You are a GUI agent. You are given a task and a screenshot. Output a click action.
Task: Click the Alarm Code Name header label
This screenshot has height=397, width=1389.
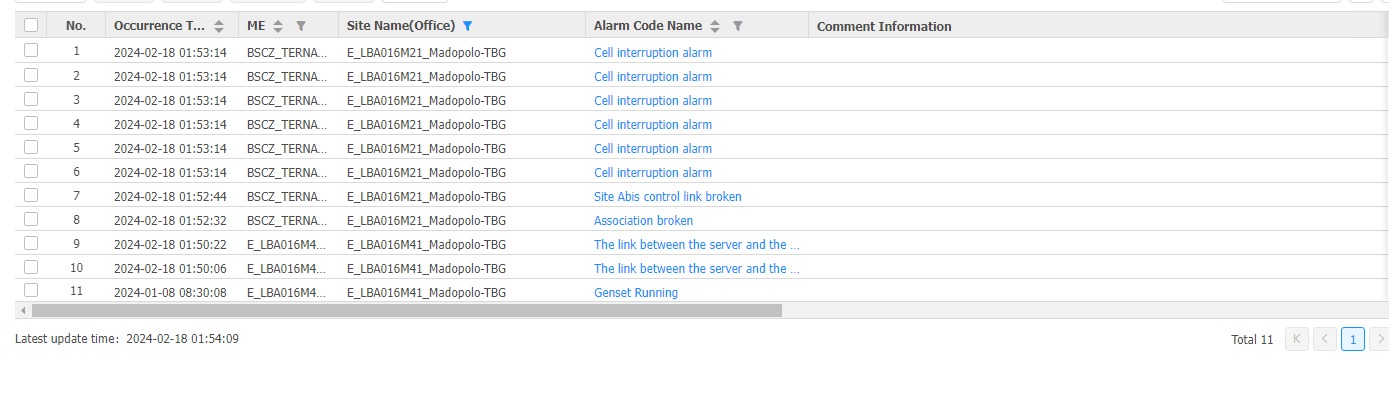[x=648, y=26]
